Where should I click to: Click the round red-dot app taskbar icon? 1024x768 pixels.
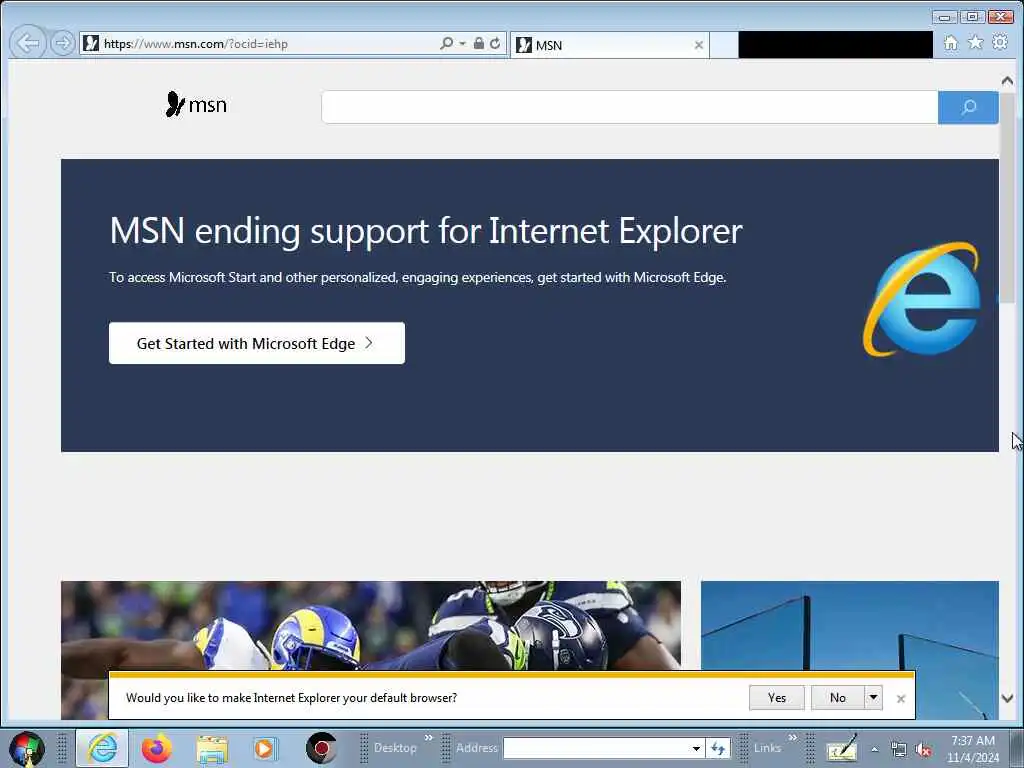(321, 748)
